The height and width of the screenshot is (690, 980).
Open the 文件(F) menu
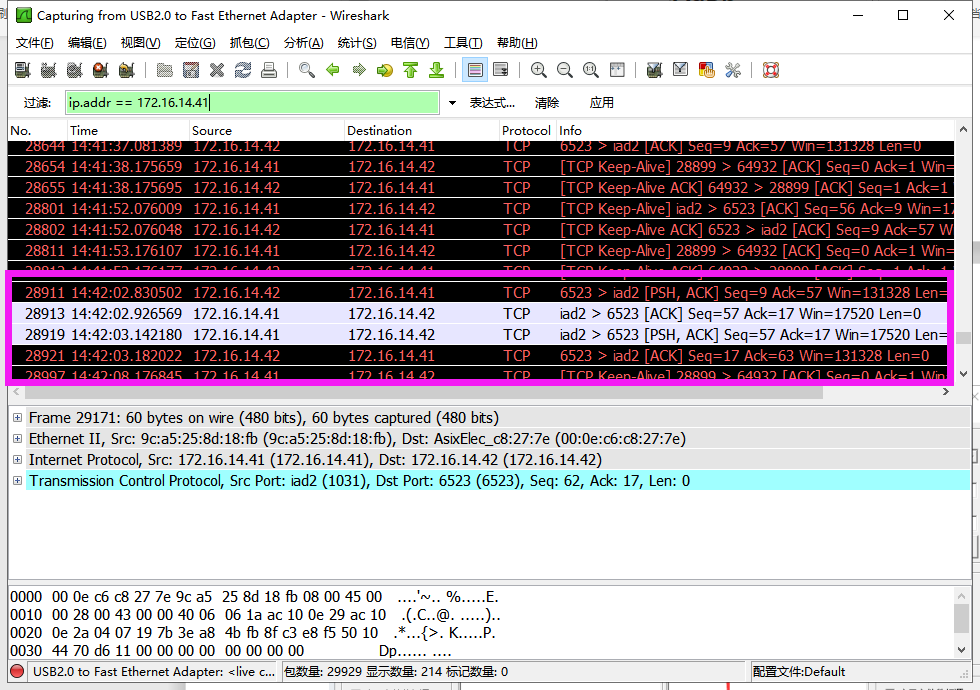[x=34, y=42]
